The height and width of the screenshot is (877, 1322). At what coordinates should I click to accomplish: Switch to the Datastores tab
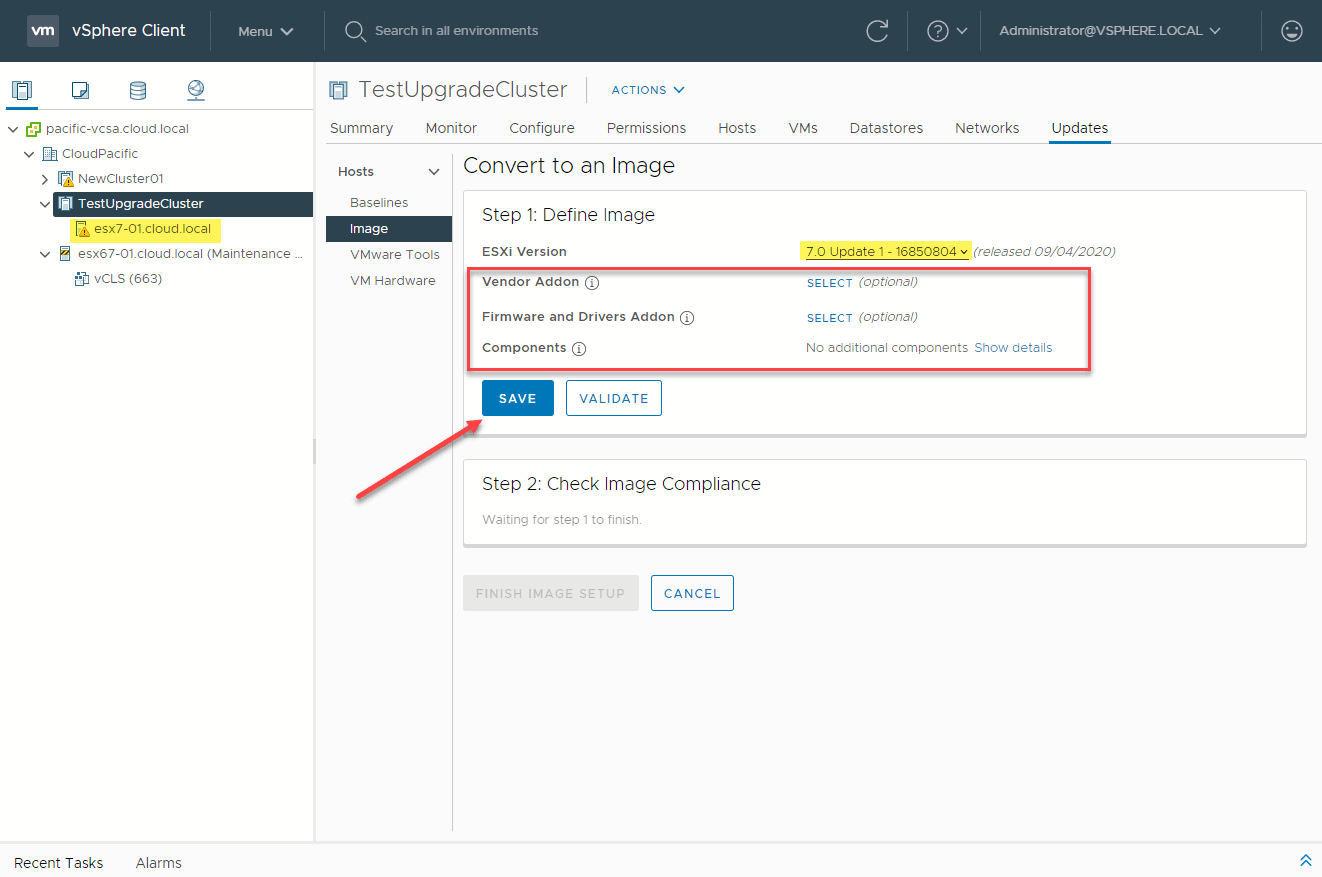(886, 128)
